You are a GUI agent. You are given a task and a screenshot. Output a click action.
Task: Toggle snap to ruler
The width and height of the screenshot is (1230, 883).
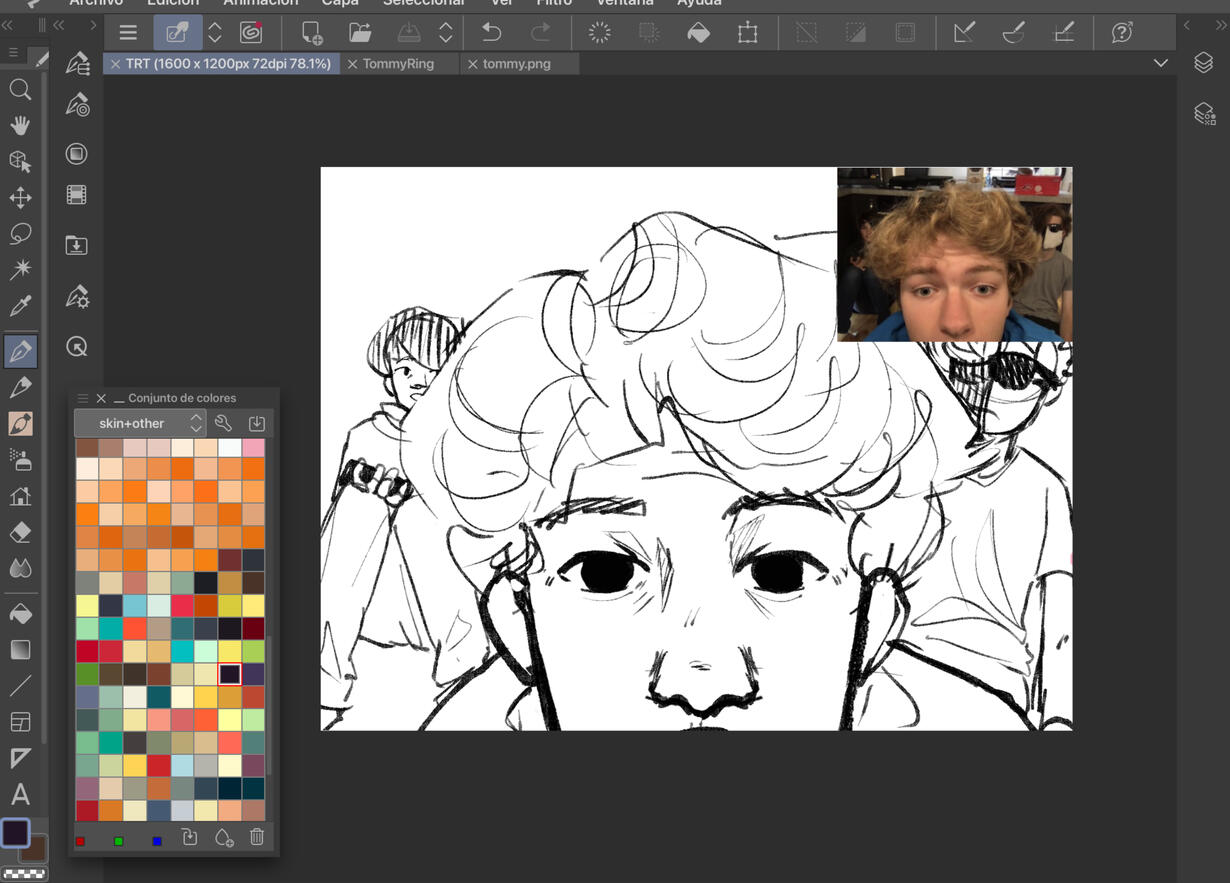click(964, 33)
